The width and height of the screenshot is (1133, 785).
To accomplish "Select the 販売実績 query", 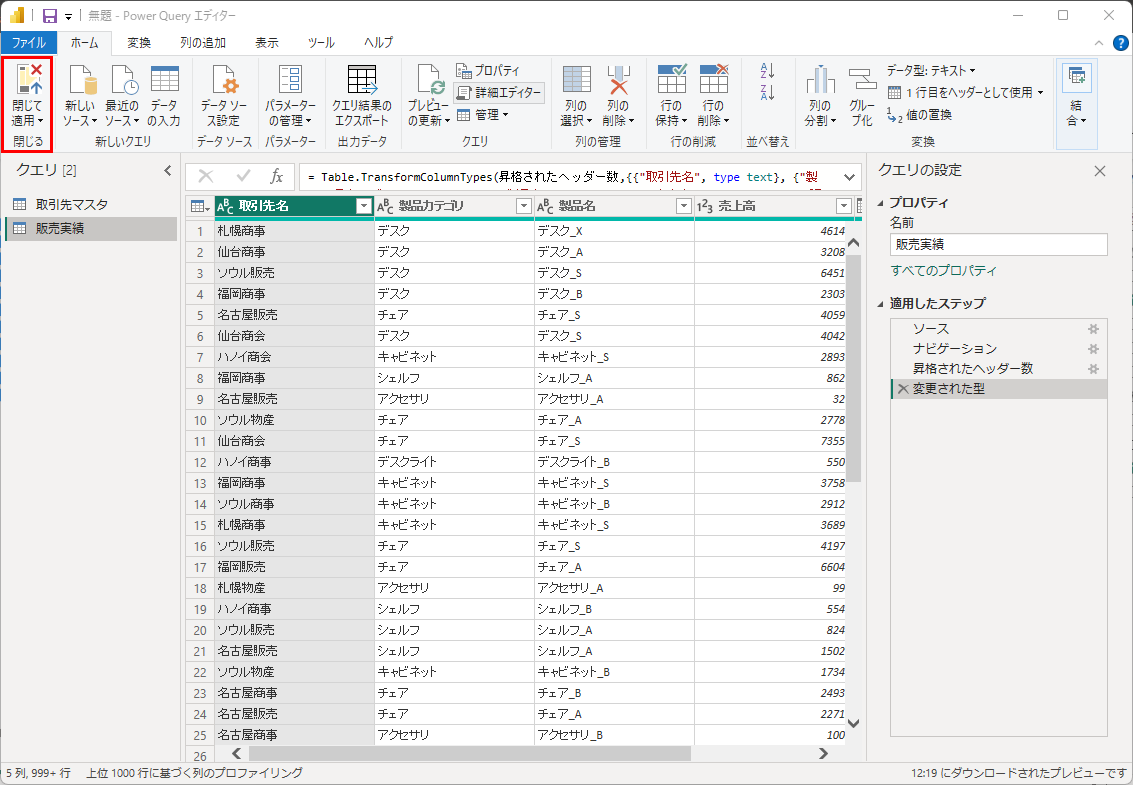I will coord(91,228).
